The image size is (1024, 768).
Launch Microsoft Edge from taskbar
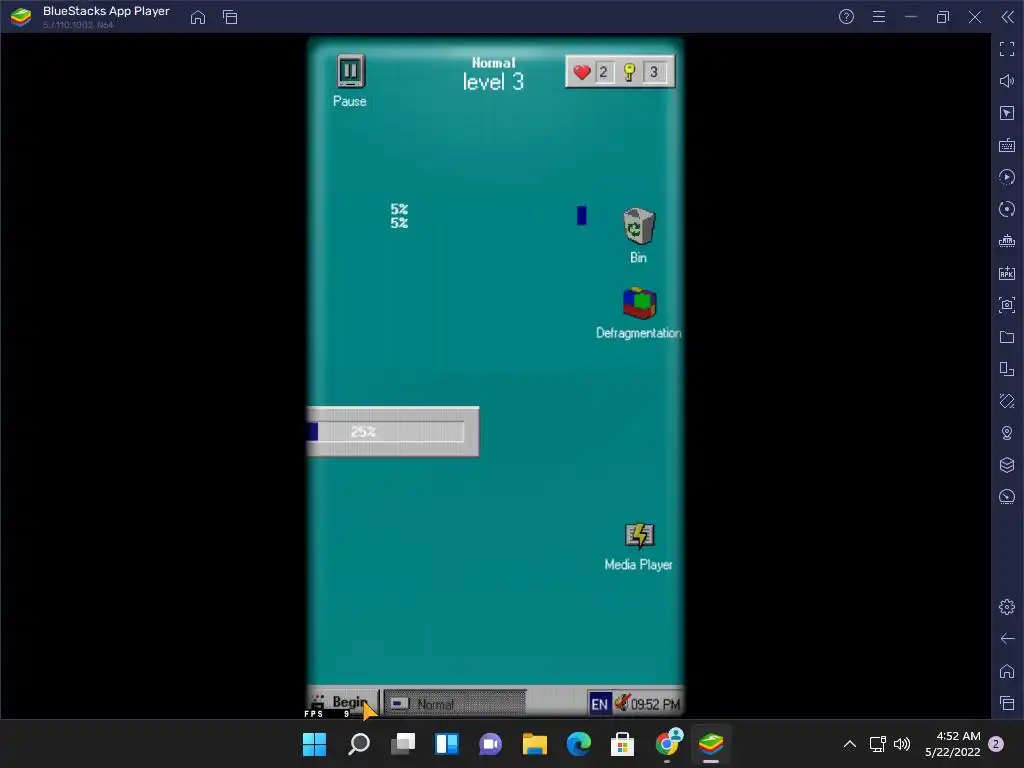click(x=579, y=744)
